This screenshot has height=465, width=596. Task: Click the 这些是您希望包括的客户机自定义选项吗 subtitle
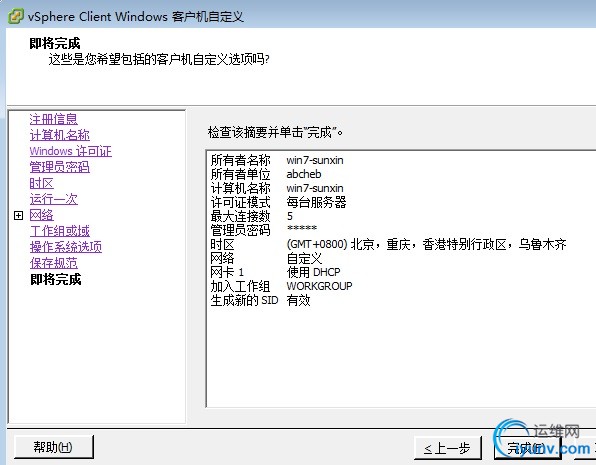pos(159,60)
